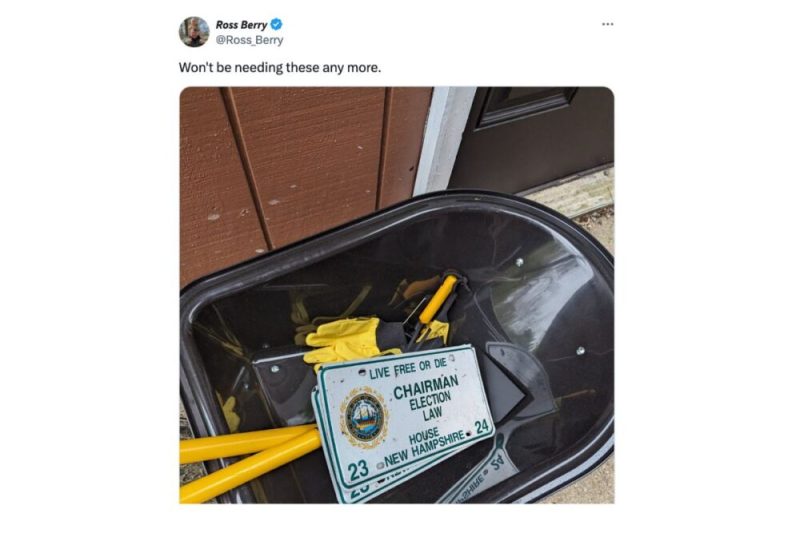Open the attached tweet photo
Image resolution: width=800 pixels, height=533 pixels.
point(397,295)
